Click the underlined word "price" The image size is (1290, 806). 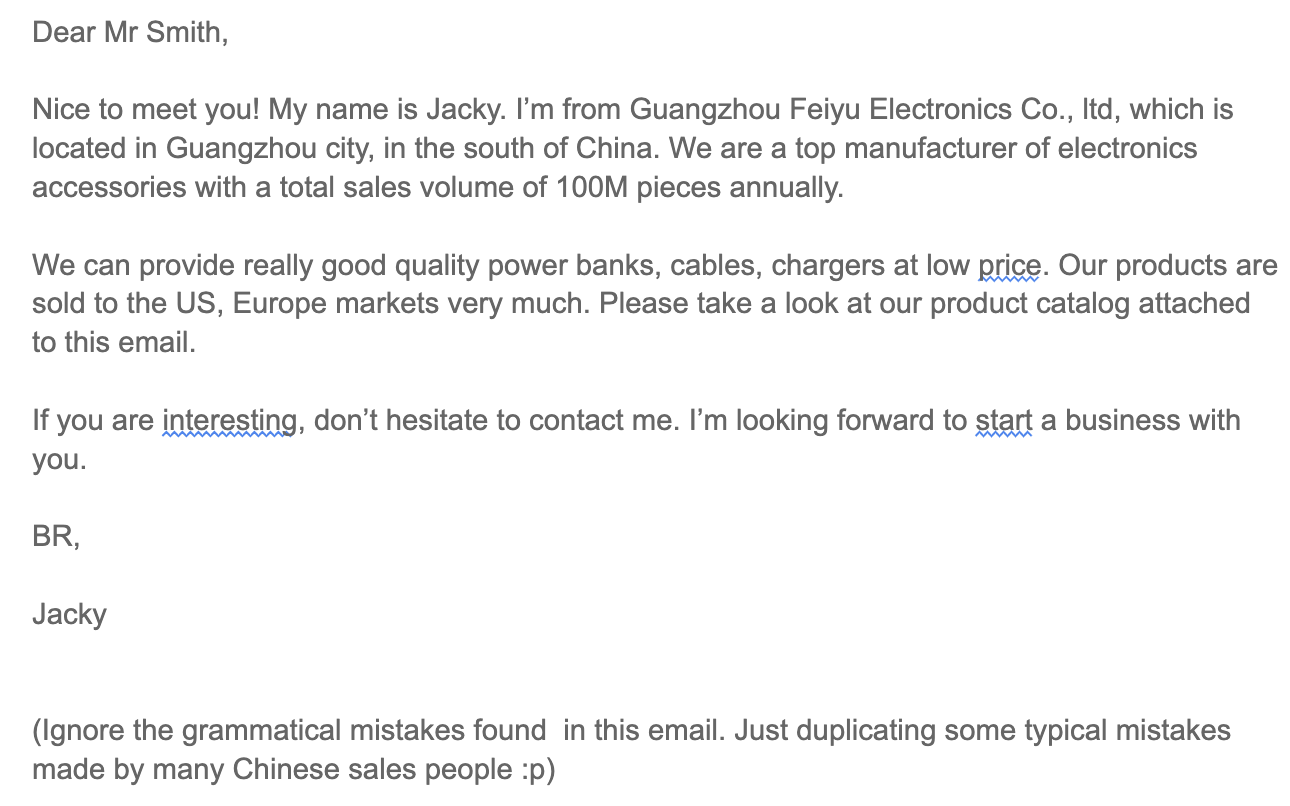(1010, 267)
